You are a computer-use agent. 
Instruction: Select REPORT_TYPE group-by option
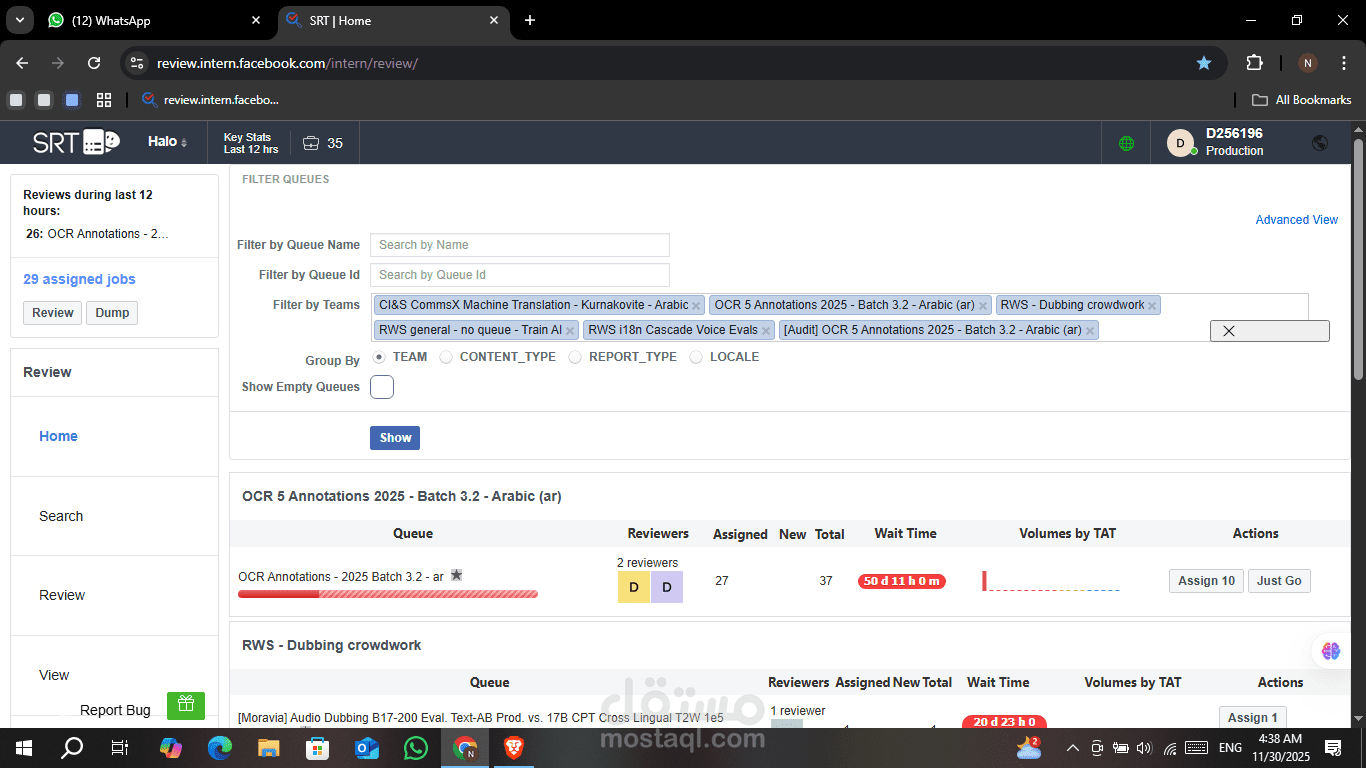tap(575, 357)
